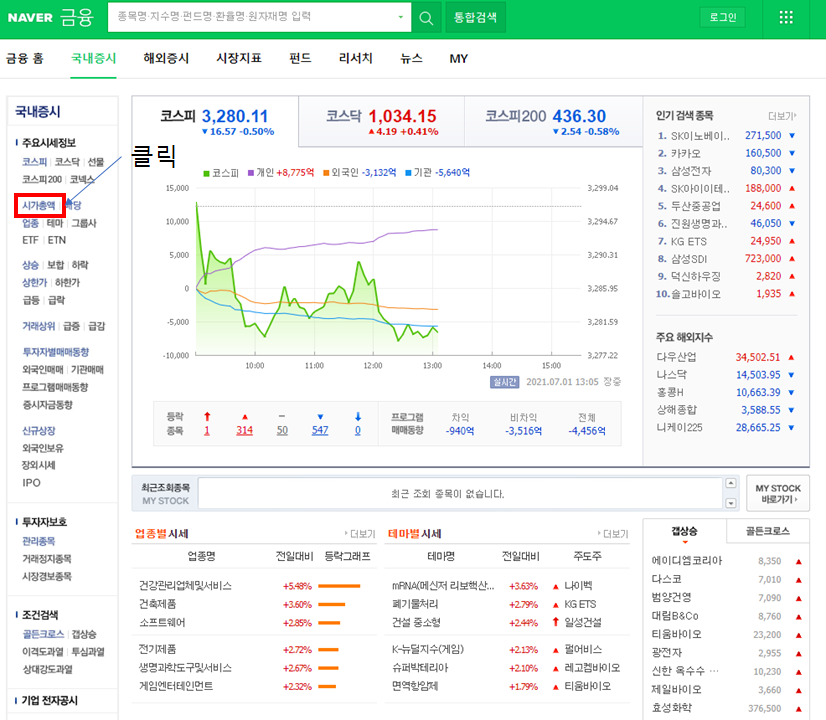This screenshot has width=826, height=720.
Task: Open 건강관리업체및서비스 sector row
Action: [x=185, y=586]
